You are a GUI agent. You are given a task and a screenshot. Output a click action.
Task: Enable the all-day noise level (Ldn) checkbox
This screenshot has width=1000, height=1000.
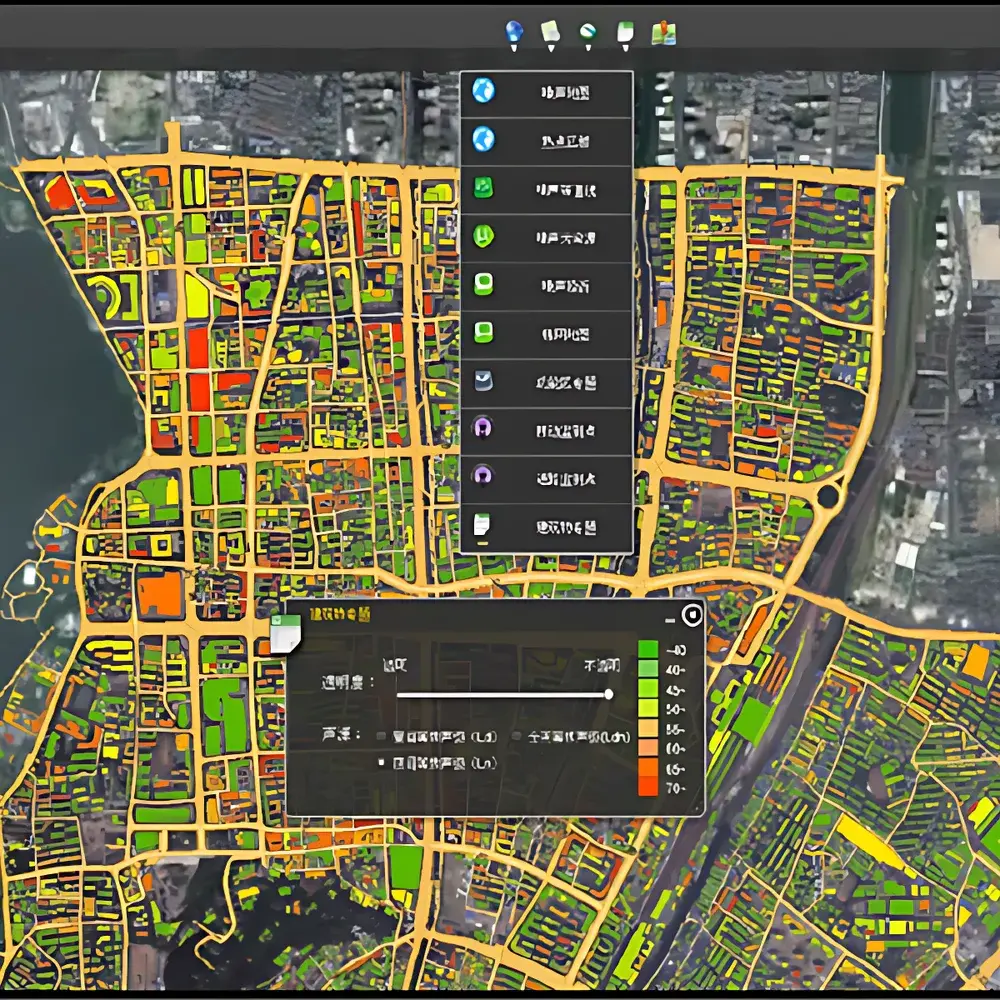pos(518,735)
